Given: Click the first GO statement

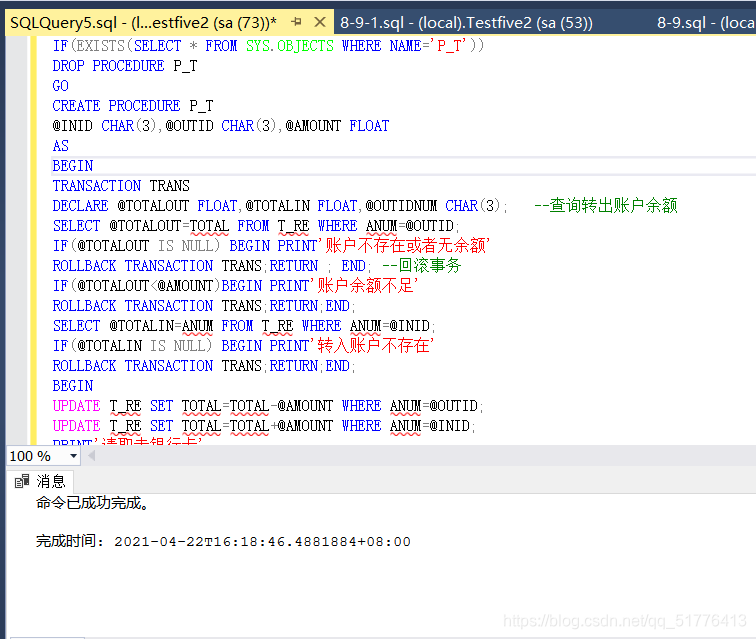Looking at the screenshot, I should pyautogui.click(x=61, y=86).
